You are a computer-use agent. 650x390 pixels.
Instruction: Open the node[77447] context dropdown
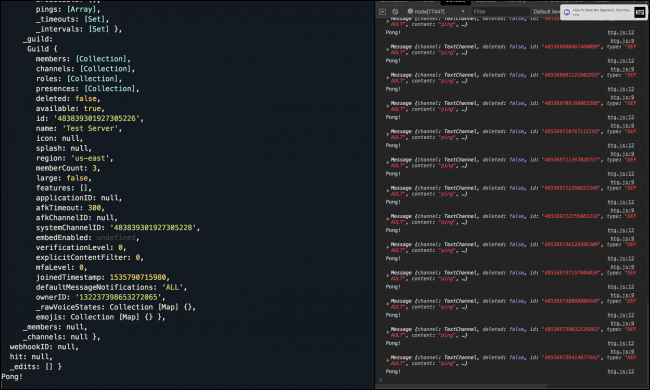(x=436, y=12)
